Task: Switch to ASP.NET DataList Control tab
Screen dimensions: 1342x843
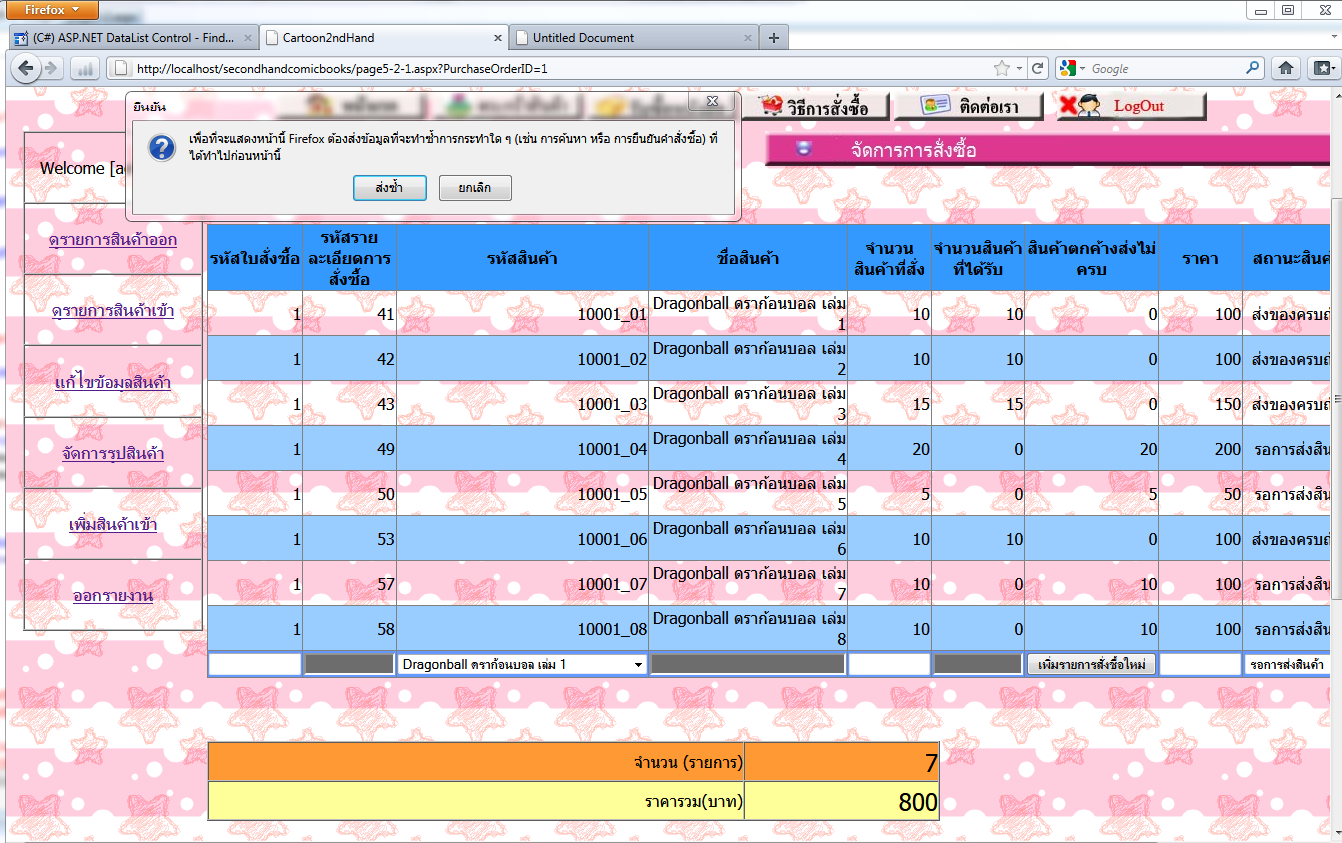Action: coord(132,38)
